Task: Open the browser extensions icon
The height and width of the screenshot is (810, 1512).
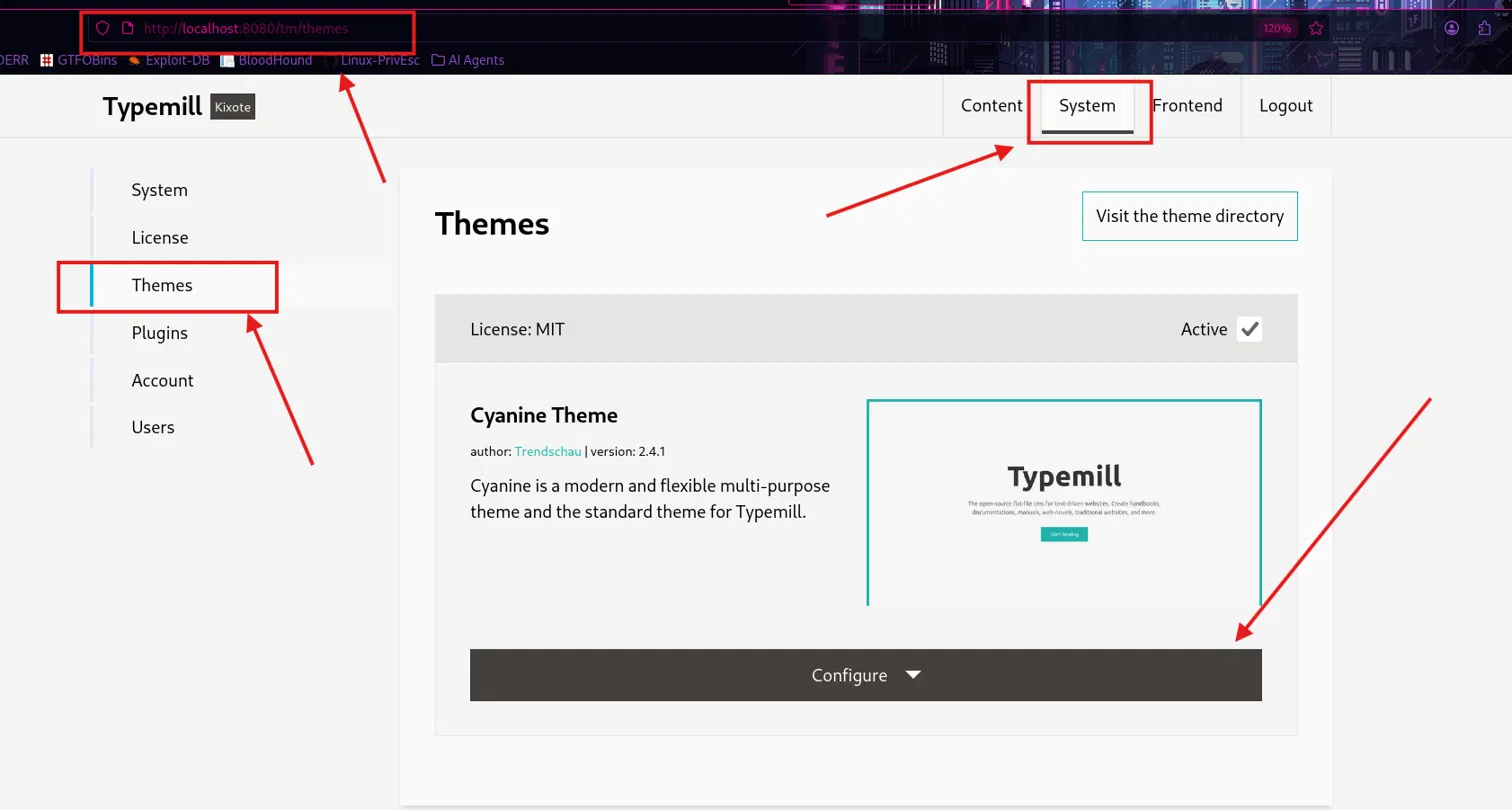Action: pyautogui.click(x=1485, y=28)
